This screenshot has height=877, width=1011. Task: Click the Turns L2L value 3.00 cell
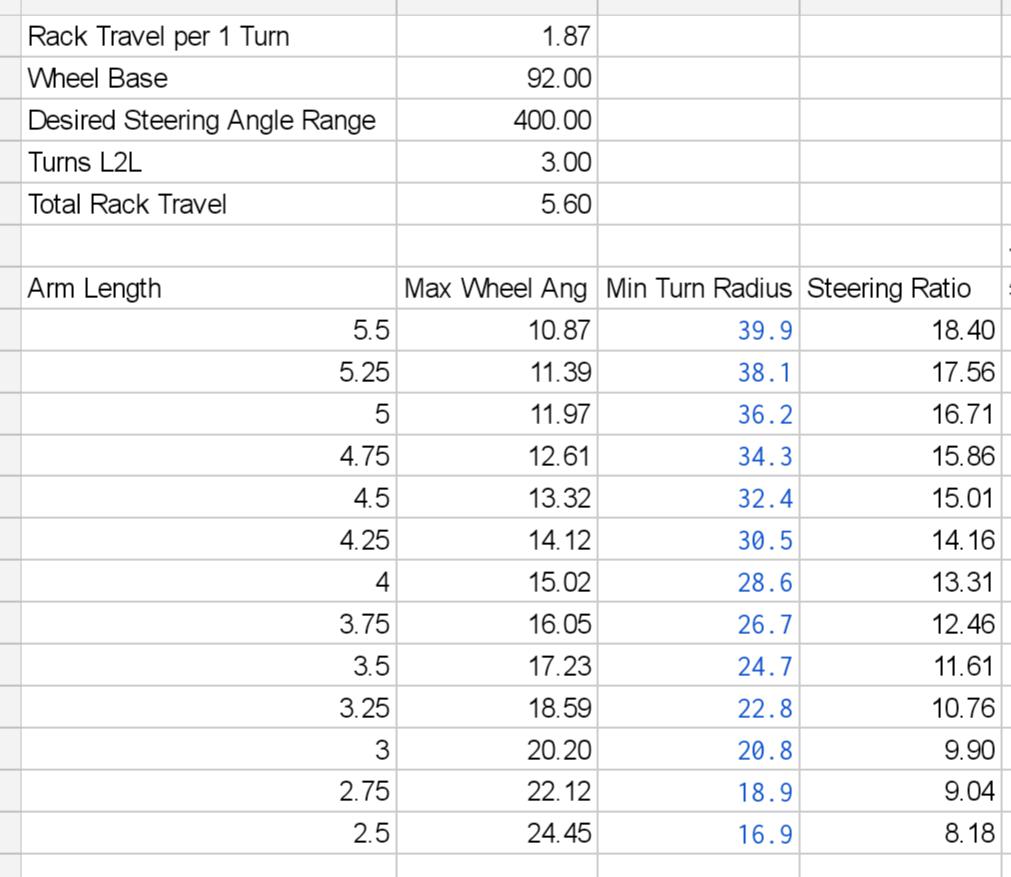pyautogui.click(x=497, y=162)
